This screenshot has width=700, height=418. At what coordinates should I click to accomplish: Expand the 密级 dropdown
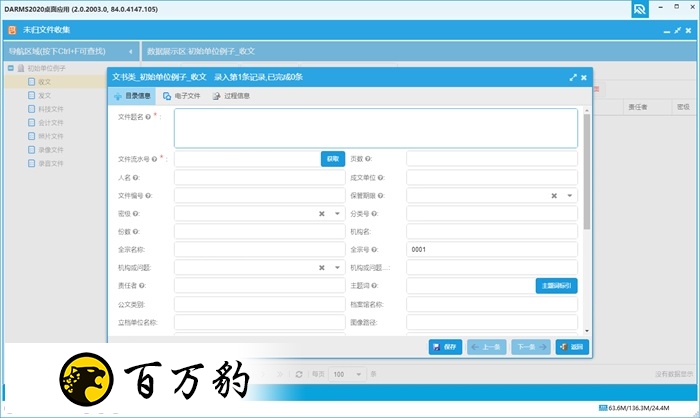tap(338, 213)
